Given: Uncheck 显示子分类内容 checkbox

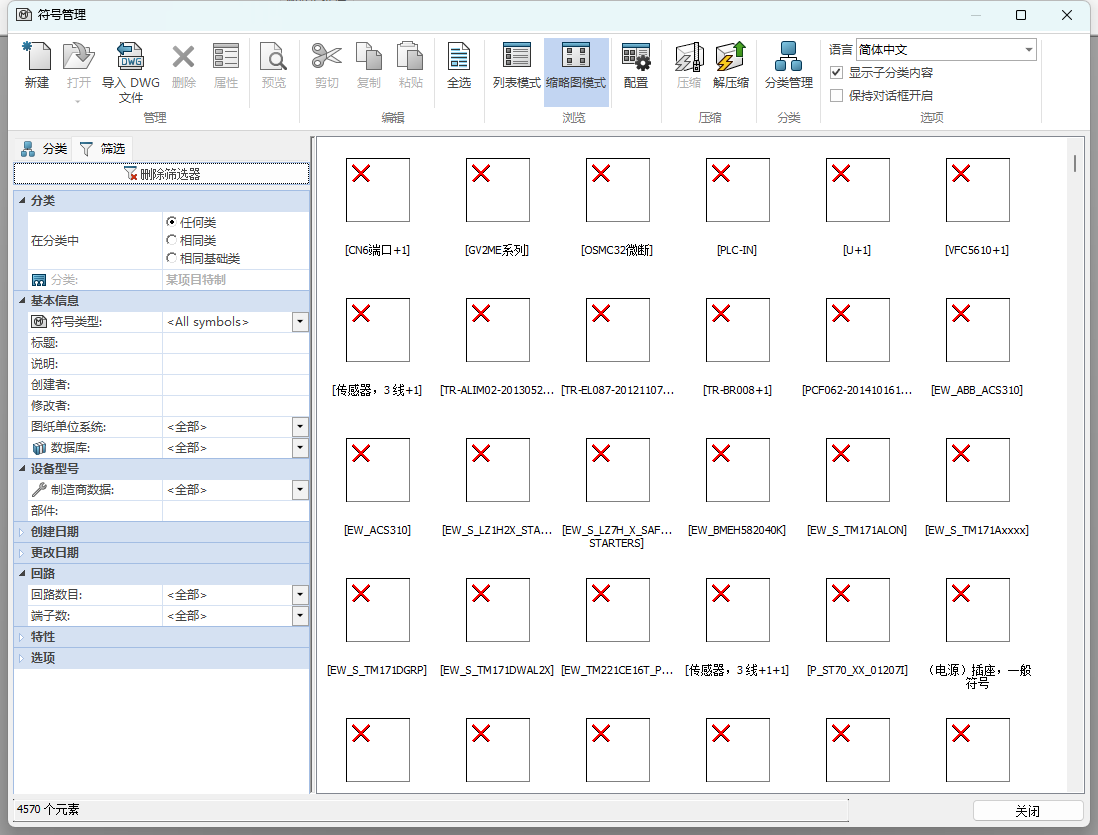Looking at the screenshot, I should [x=836, y=72].
